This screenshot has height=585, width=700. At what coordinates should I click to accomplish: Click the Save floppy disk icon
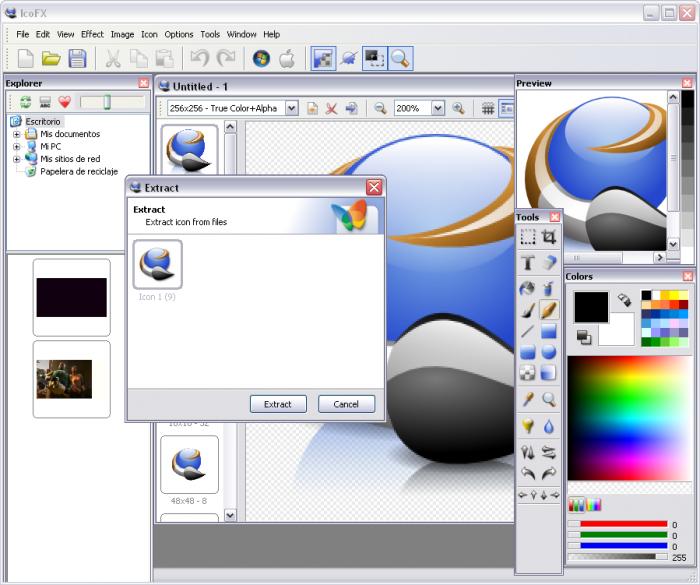[x=77, y=59]
